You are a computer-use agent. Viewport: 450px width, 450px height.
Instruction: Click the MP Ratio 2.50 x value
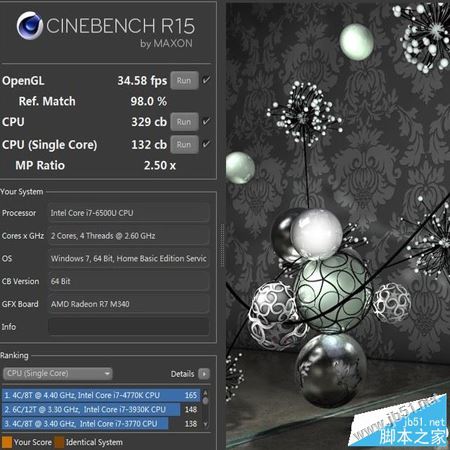coord(160,165)
